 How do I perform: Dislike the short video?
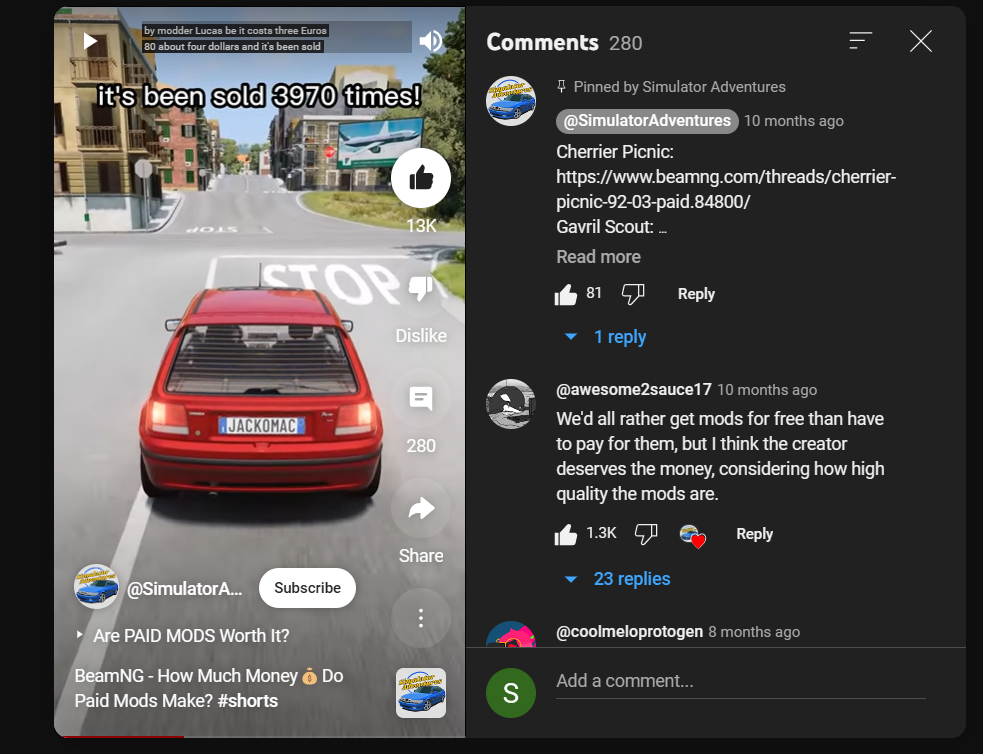coord(421,288)
